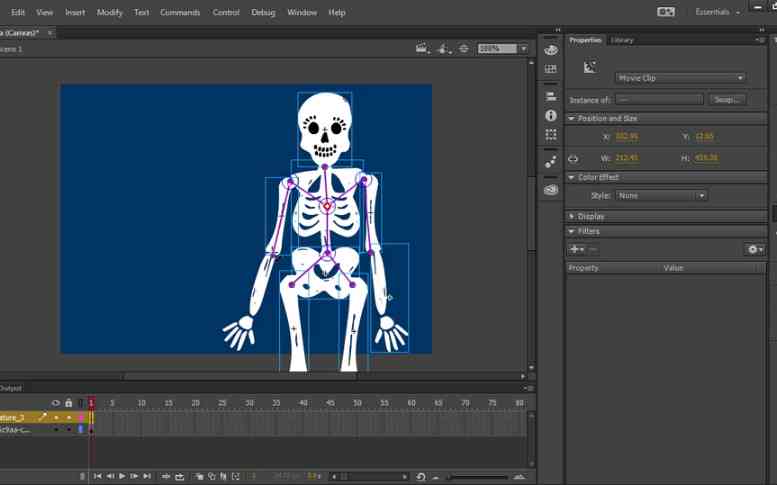Click the pink outline color of Armature layer

(81, 418)
